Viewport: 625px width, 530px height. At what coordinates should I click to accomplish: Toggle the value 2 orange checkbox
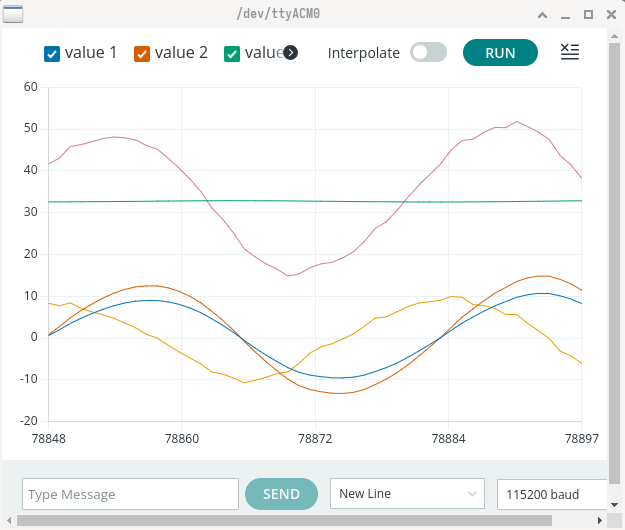(142, 53)
